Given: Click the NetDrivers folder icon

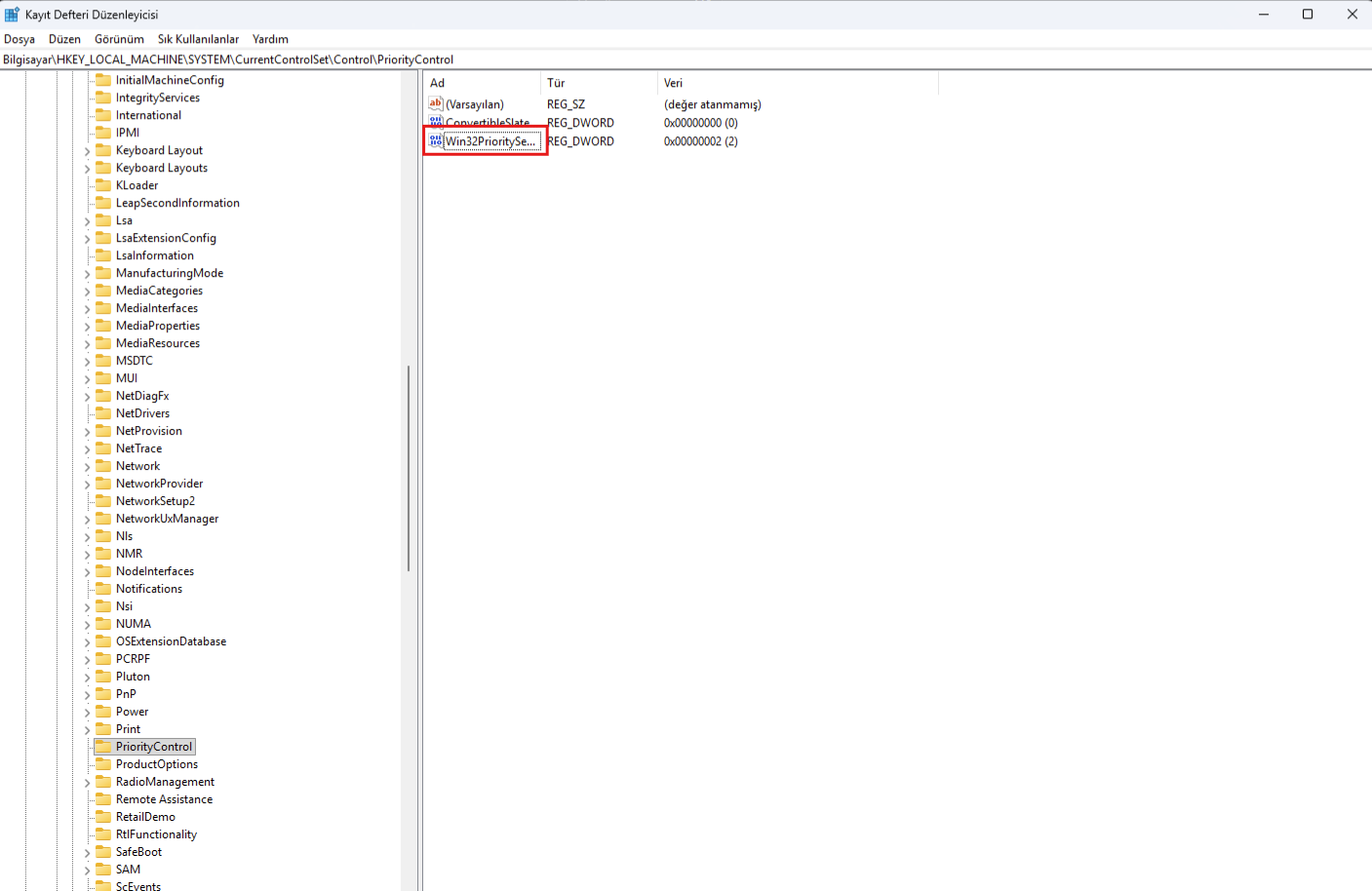Looking at the screenshot, I should [x=103, y=413].
